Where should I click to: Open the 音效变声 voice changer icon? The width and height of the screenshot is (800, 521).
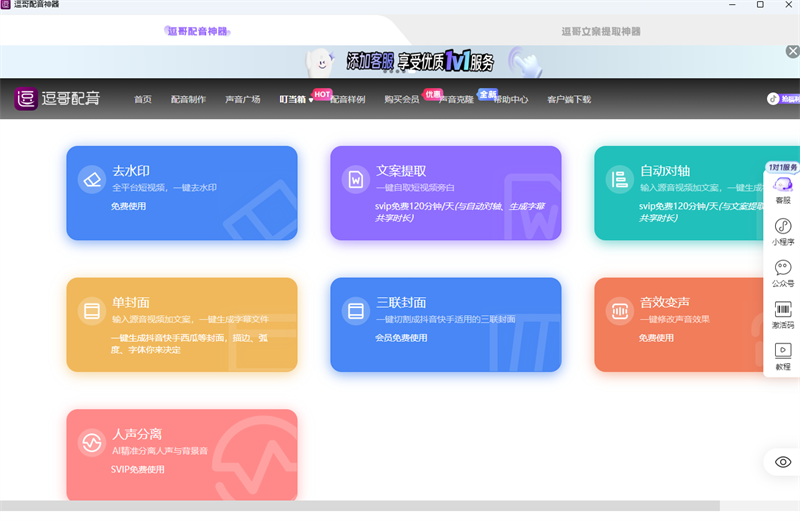point(619,310)
